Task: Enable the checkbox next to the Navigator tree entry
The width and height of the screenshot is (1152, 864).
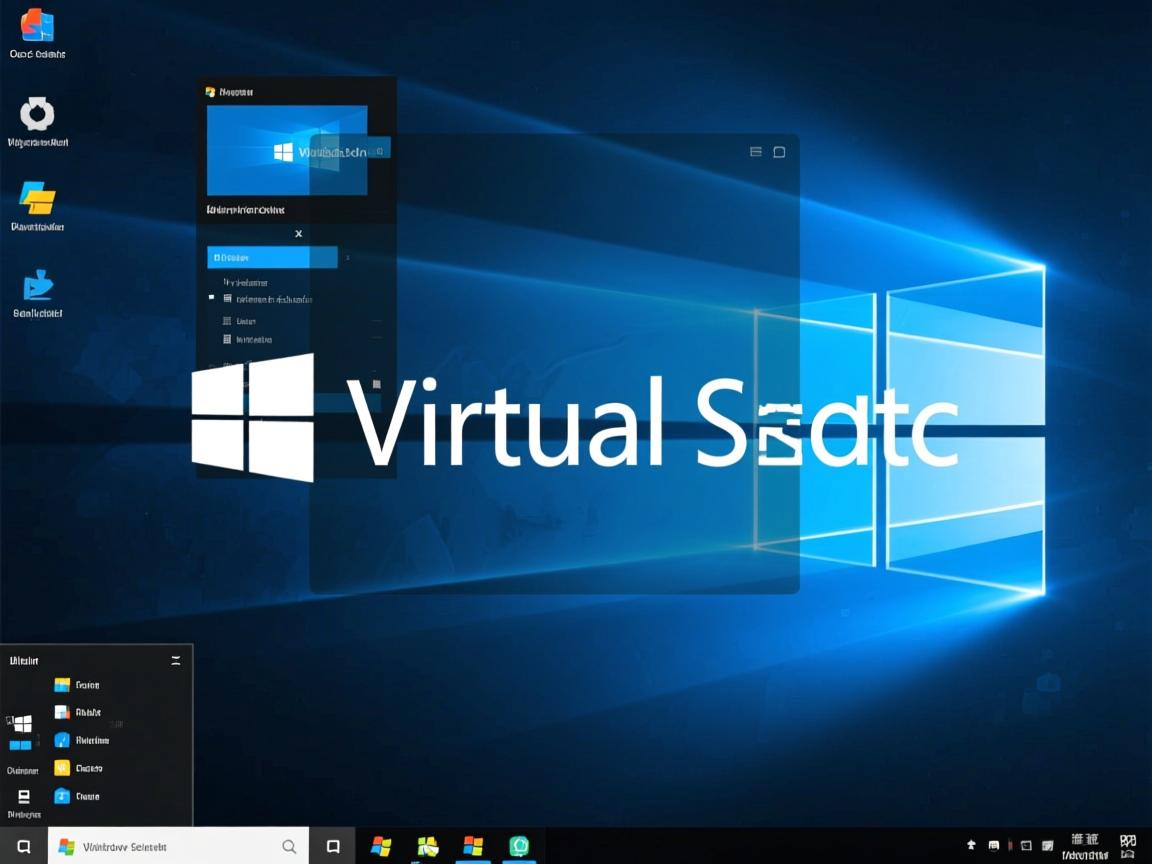Action: click(211, 298)
